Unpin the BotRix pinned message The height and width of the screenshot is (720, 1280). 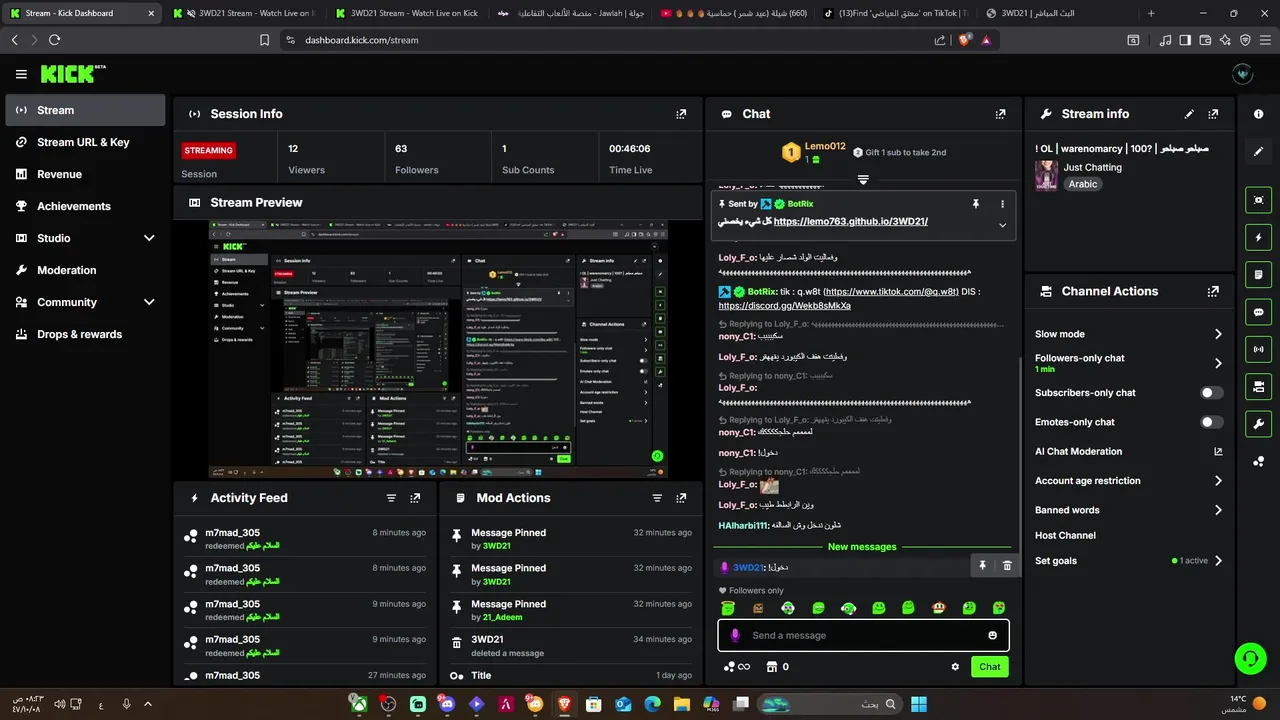[x=976, y=204]
